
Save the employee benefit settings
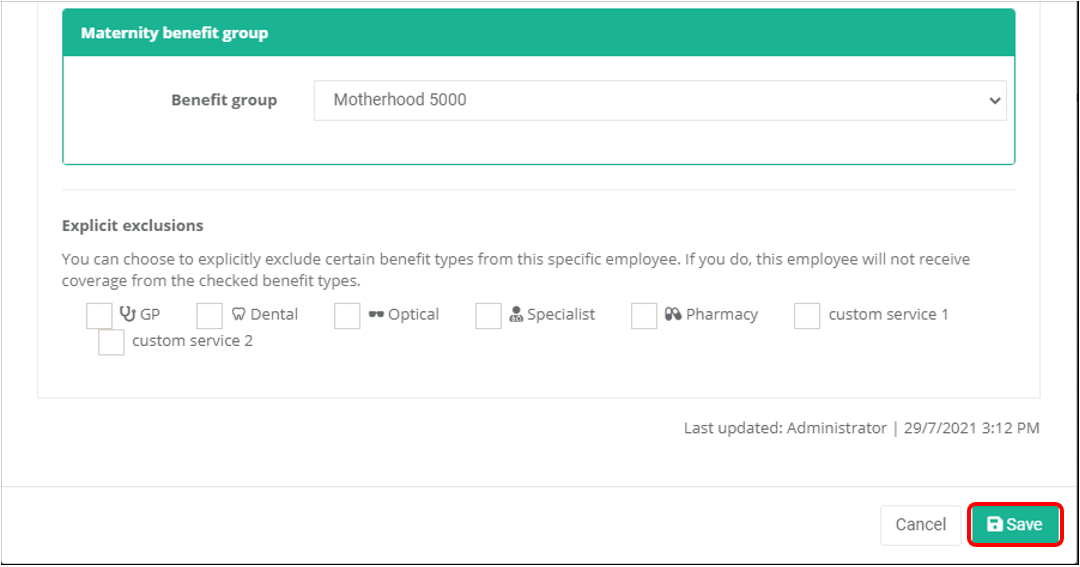(x=1015, y=525)
